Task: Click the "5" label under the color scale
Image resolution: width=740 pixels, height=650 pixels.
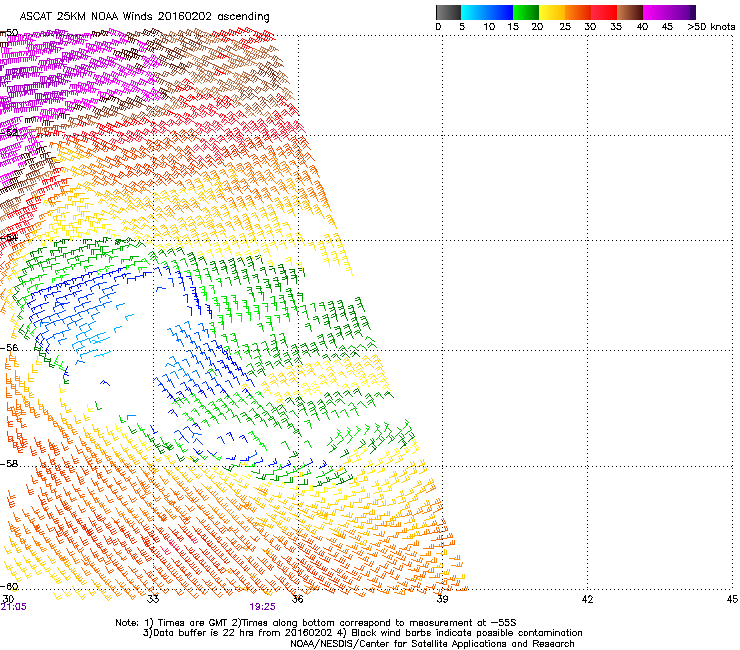Action: pos(462,27)
